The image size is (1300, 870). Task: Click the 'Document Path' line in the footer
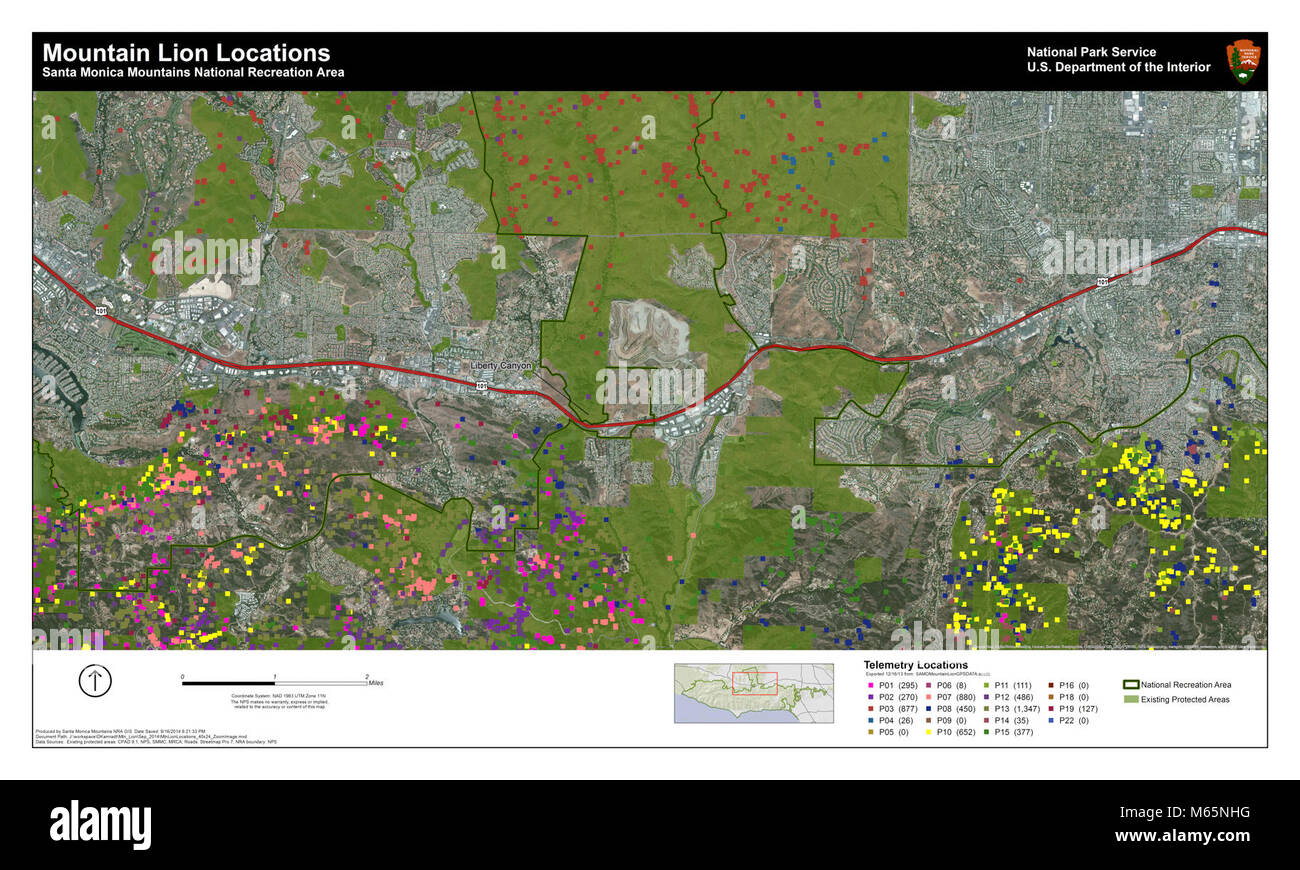point(141,737)
